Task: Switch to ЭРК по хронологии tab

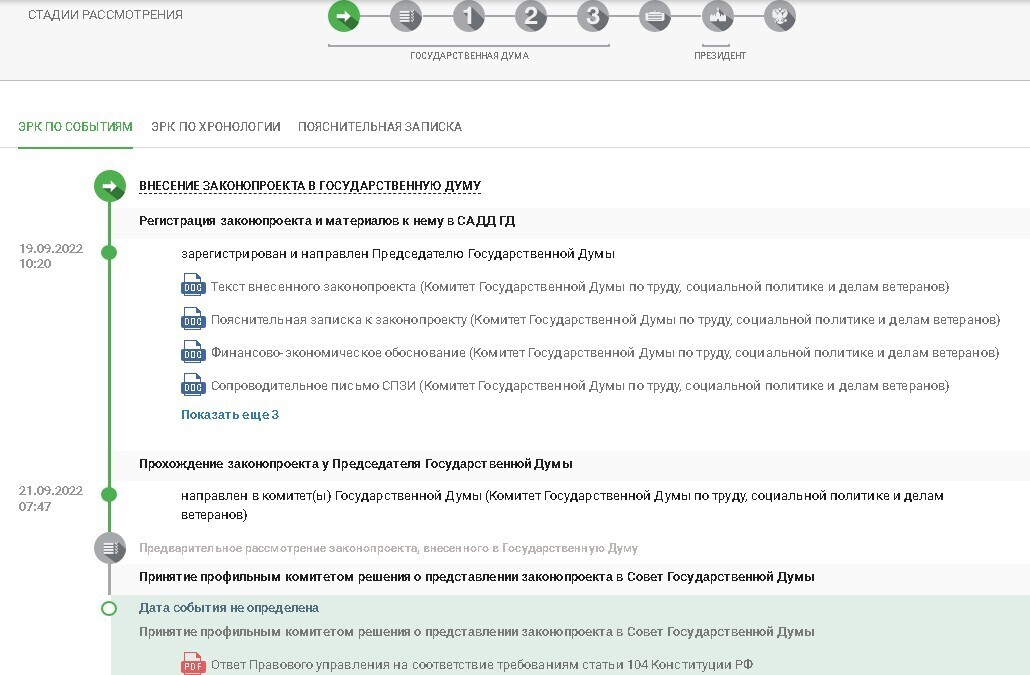Action: [215, 127]
